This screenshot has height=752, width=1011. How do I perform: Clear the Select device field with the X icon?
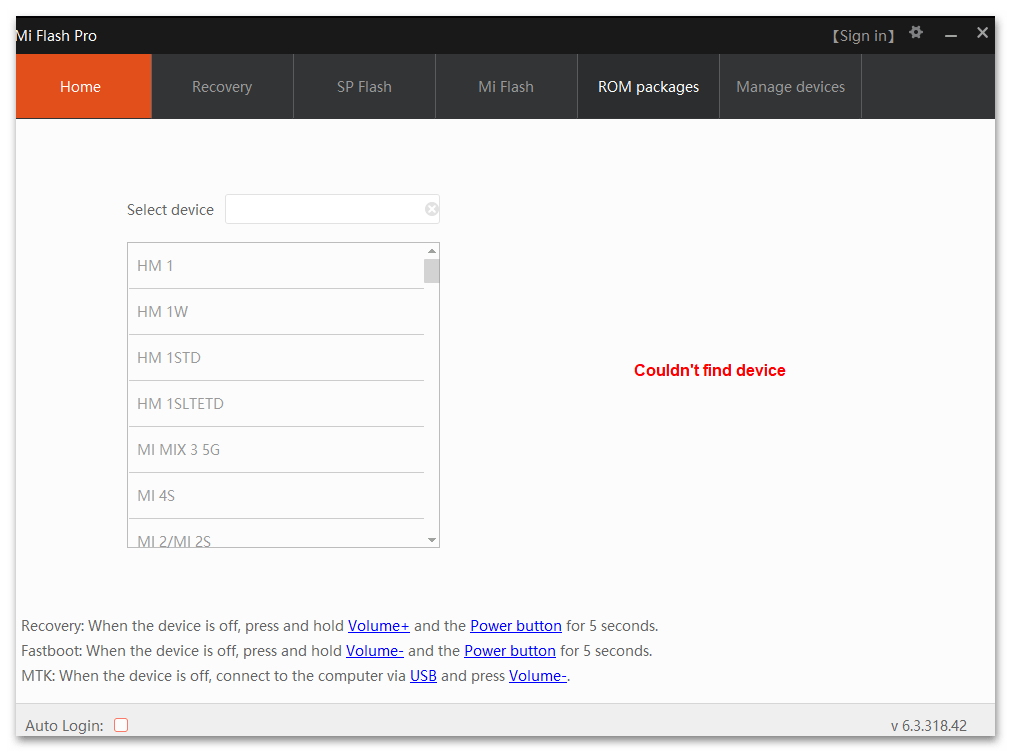431,209
